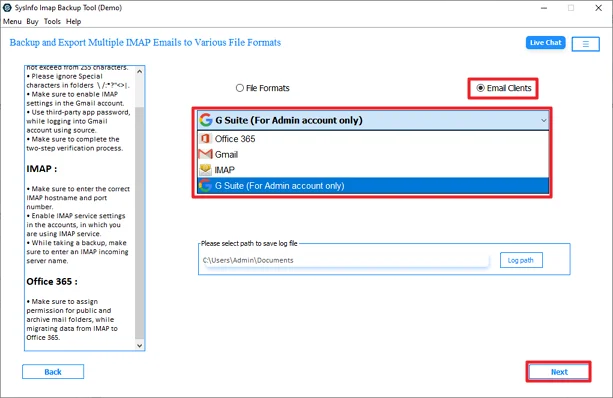Open the hamburger menu button beside Live Chat

(585, 44)
